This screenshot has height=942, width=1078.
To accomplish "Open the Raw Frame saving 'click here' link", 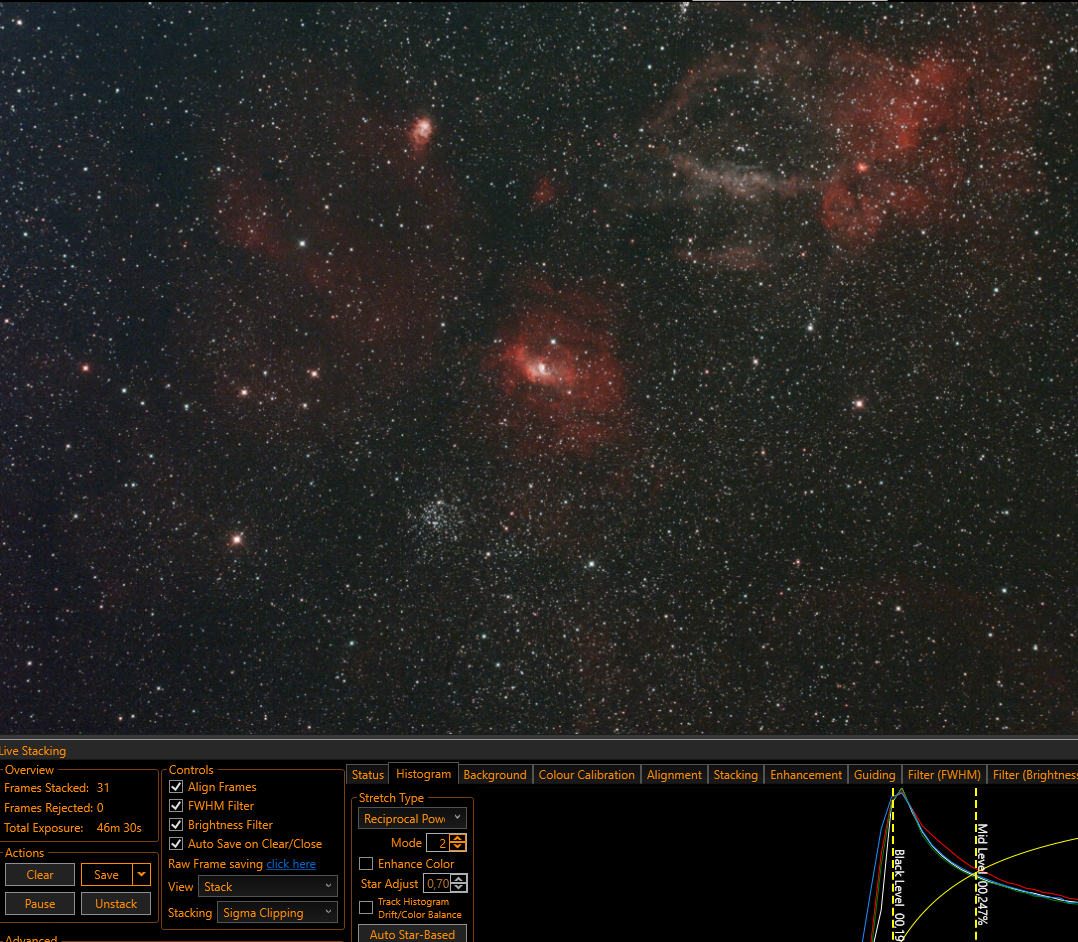I will (x=291, y=864).
